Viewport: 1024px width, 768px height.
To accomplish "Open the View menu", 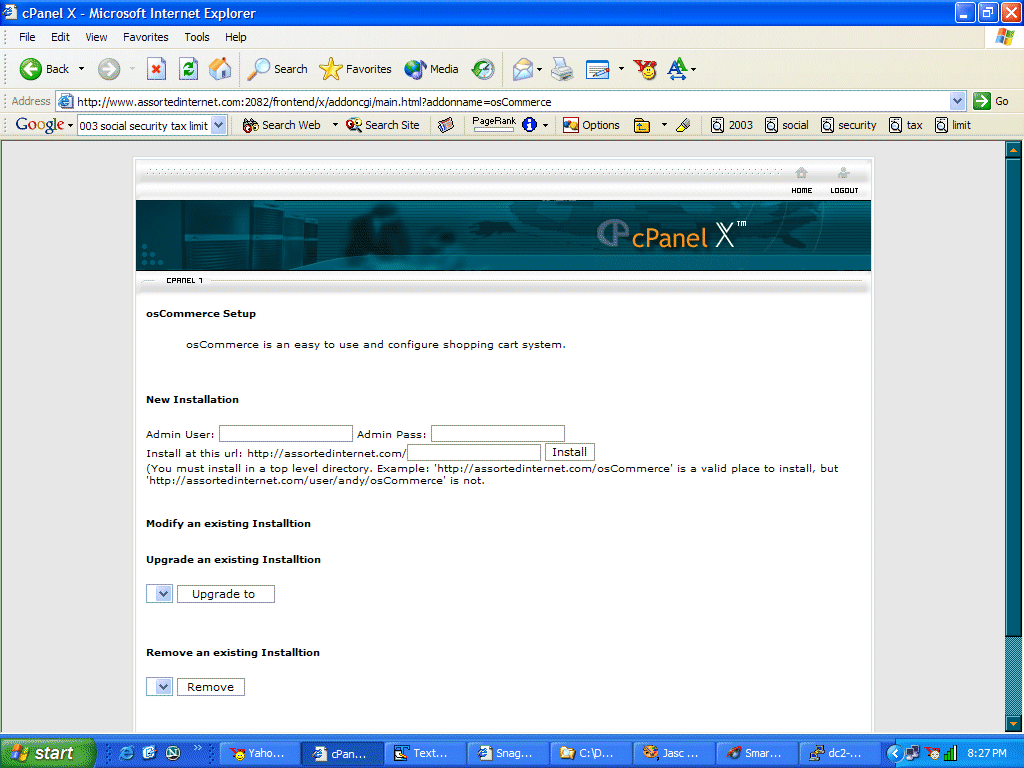I will click(x=96, y=37).
